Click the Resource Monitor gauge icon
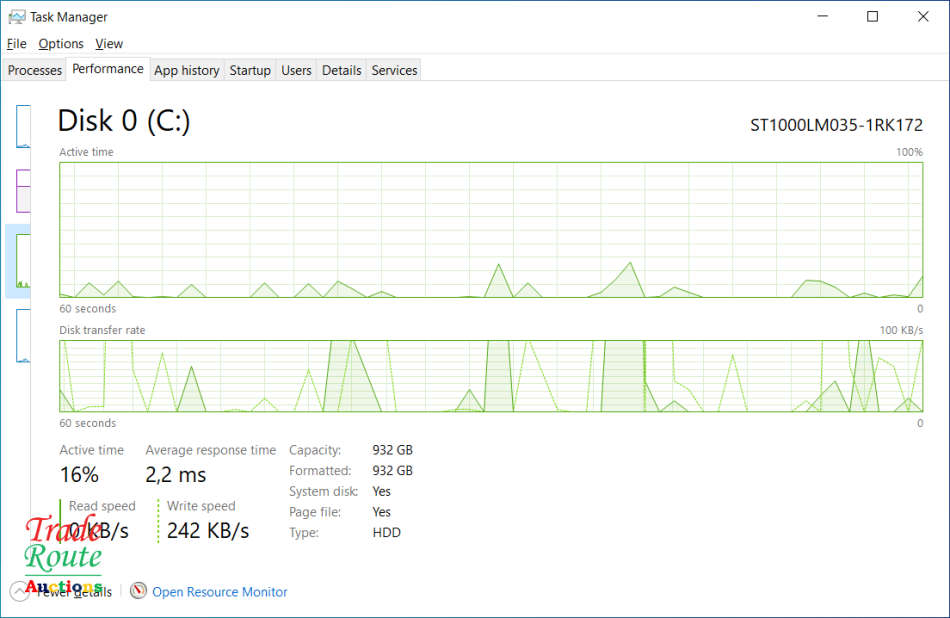950x618 pixels. pyautogui.click(x=138, y=592)
